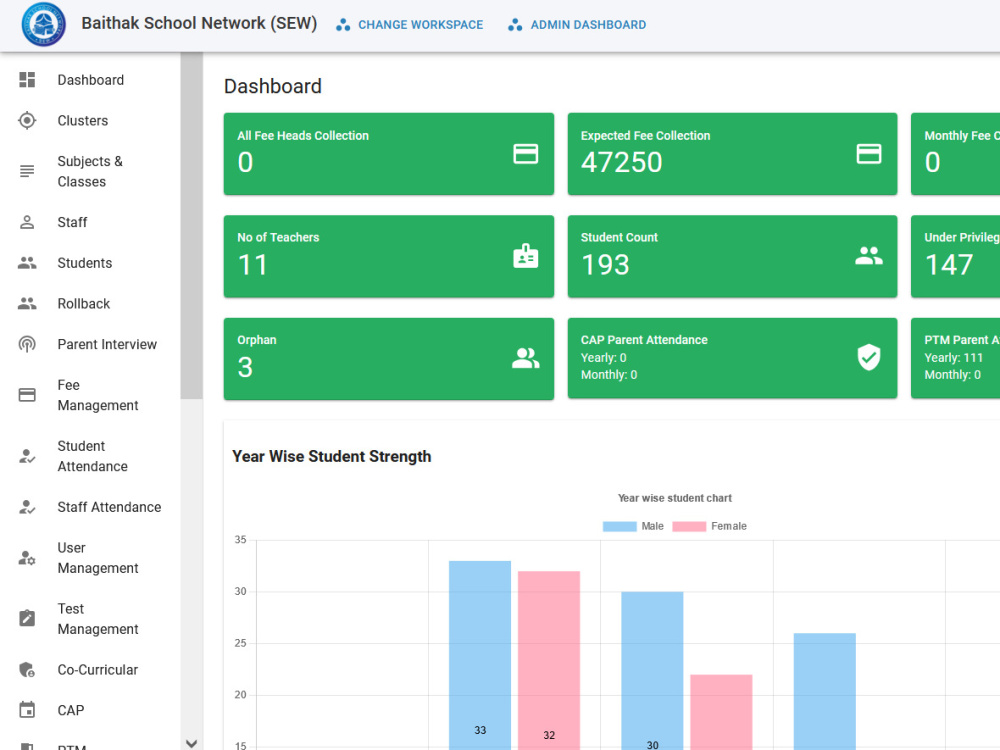This screenshot has width=1000, height=750.
Task: Click the sidebar scrollbar thumb
Action: [x=191, y=226]
